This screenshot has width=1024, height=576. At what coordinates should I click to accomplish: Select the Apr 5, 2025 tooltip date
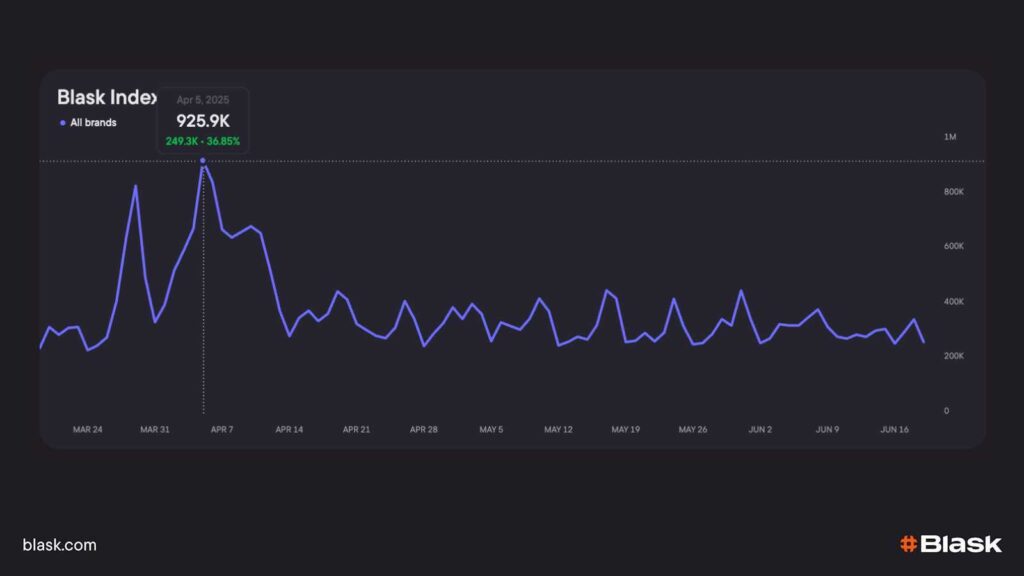pos(202,100)
